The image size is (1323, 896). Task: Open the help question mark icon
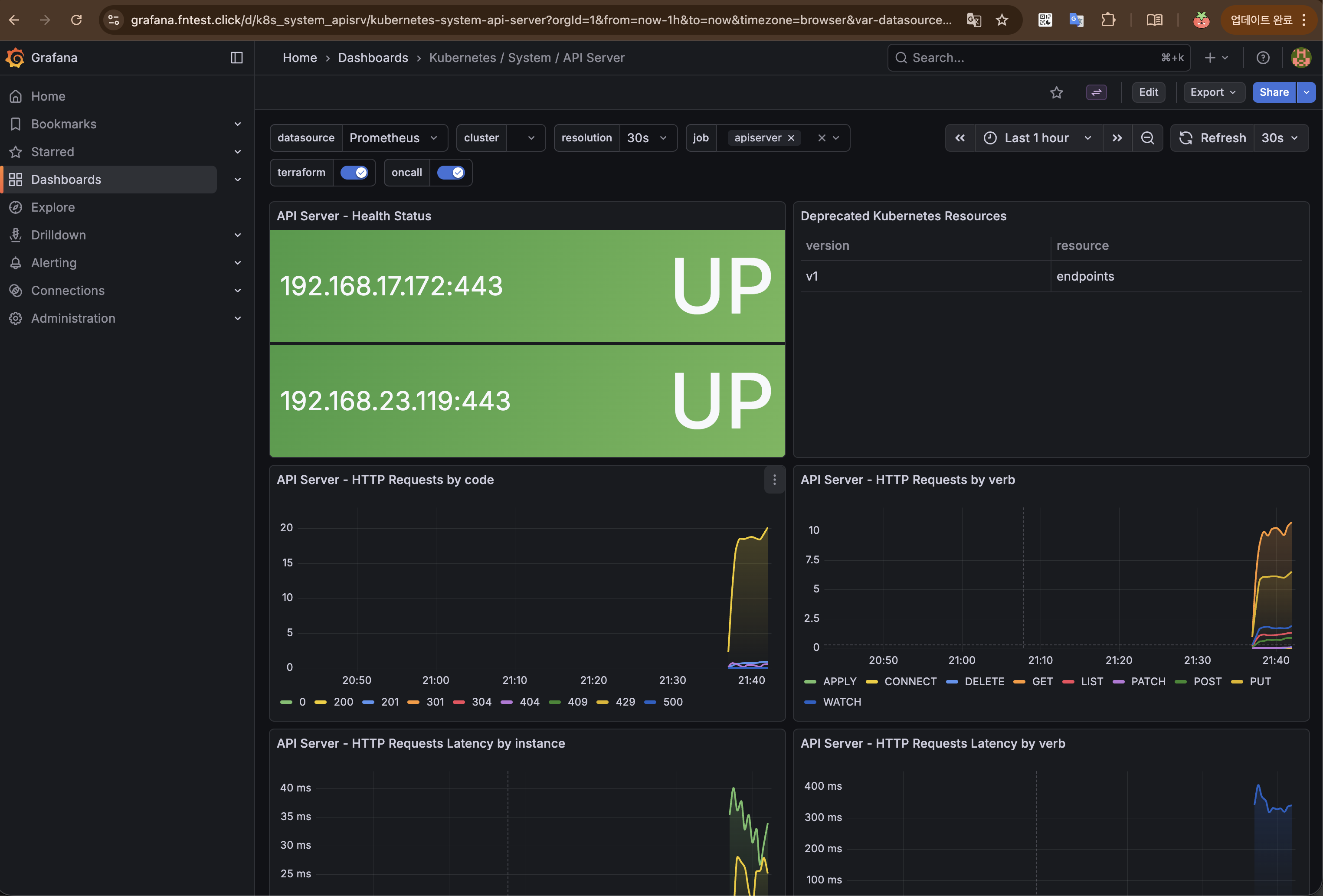click(x=1263, y=58)
